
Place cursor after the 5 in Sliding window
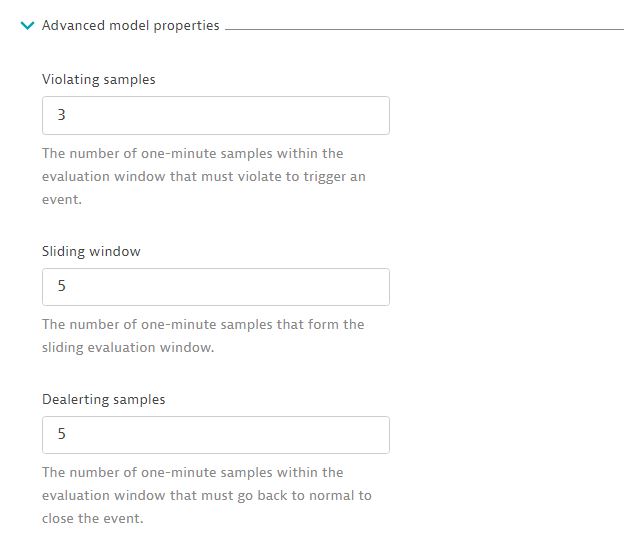67,287
